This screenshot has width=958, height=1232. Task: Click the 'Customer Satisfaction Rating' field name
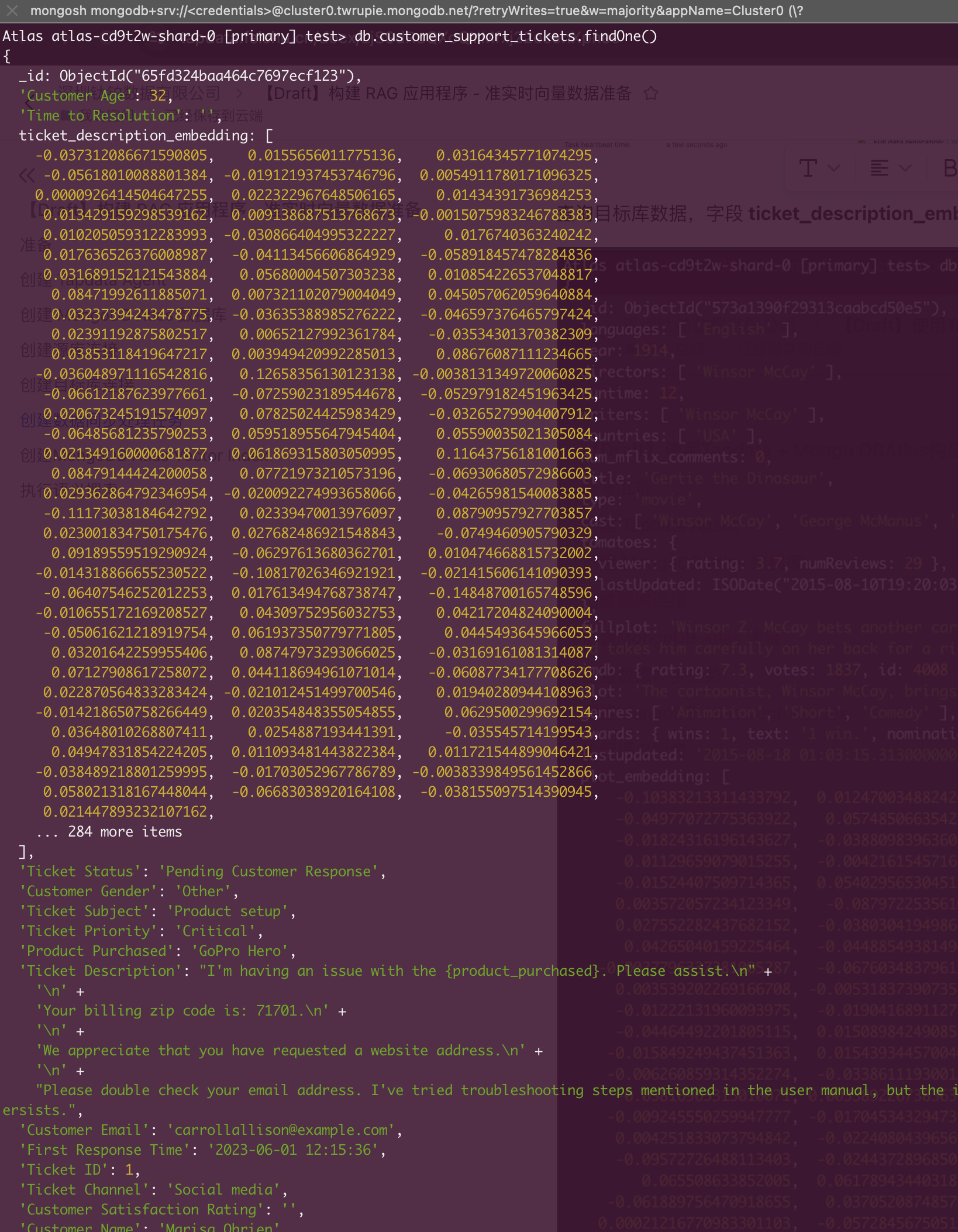point(142,1210)
